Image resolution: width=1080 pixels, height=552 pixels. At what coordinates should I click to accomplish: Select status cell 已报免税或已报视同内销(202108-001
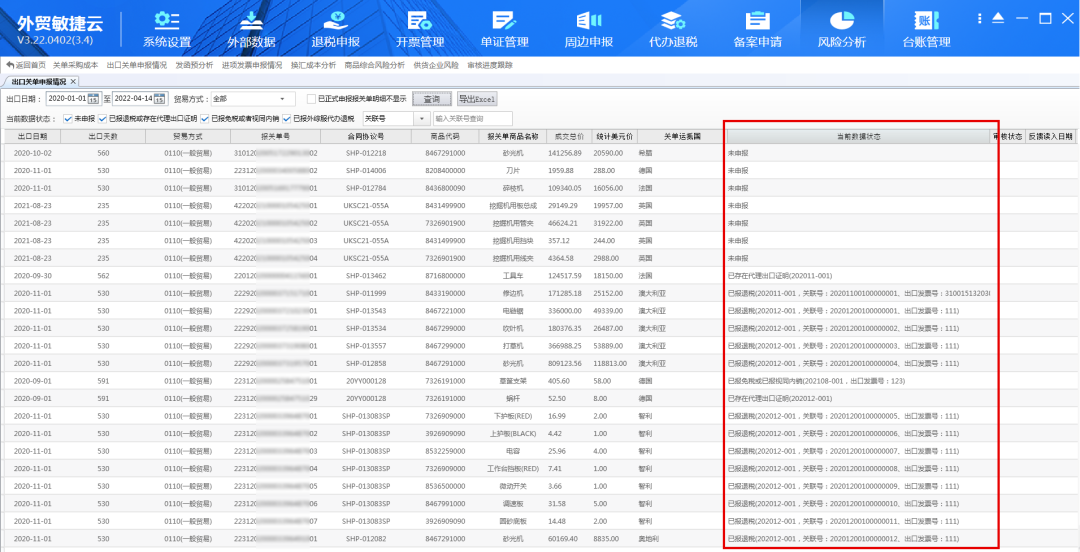click(858, 381)
